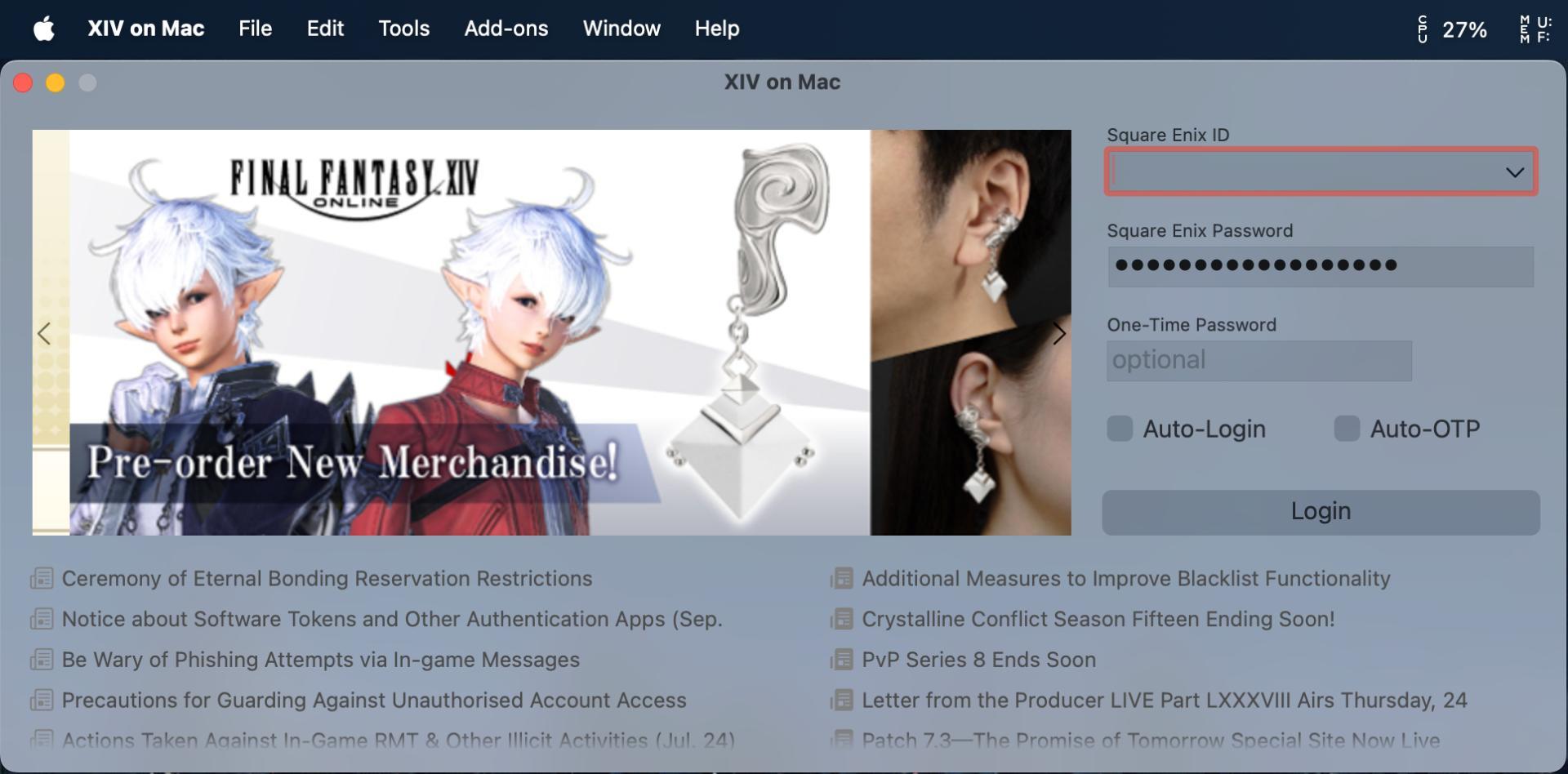Focus the One-Time Password field
1568x774 pixels.
click(1259, 361)
